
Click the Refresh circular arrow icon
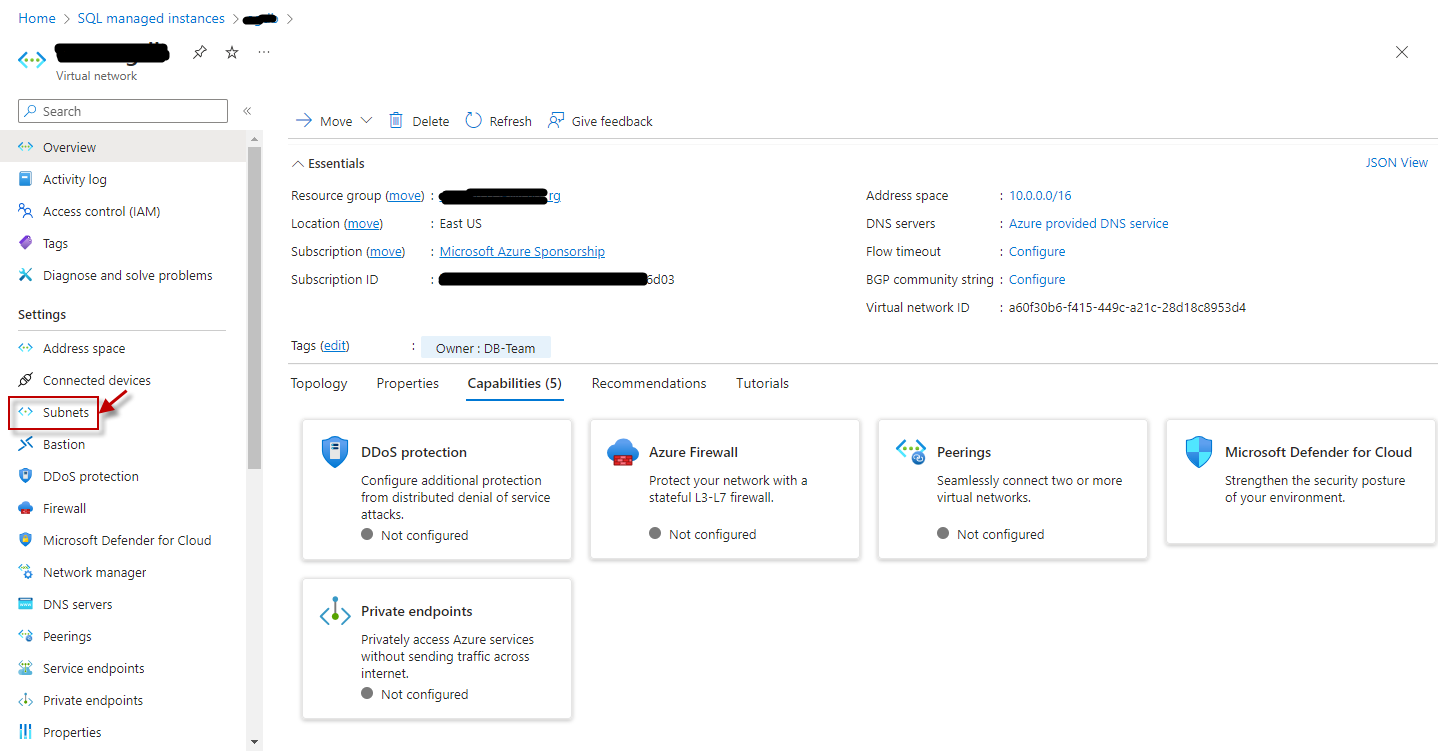pyautogui.click(x=473, y=120)
